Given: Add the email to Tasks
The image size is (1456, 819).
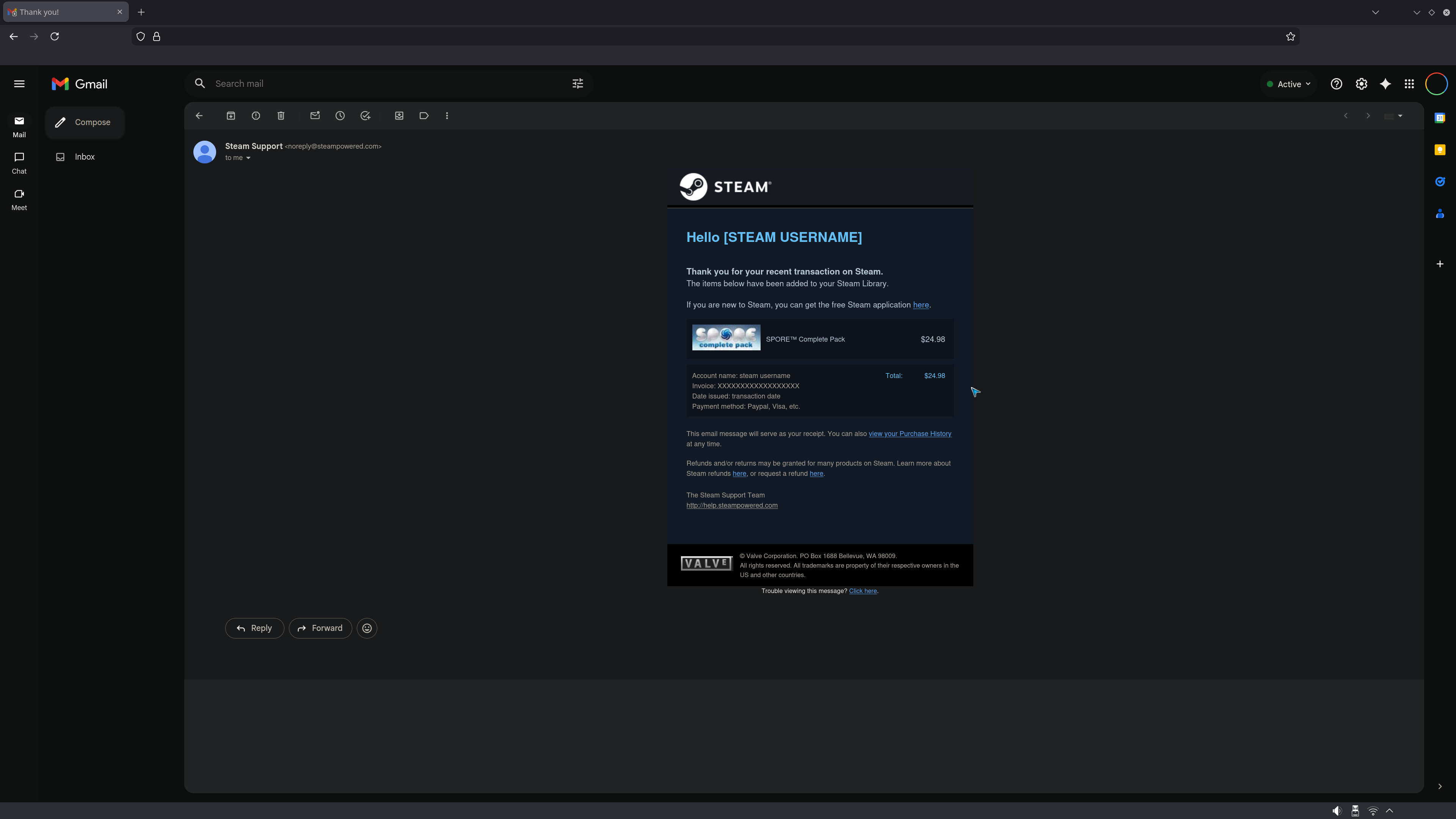Looking at the screenshot, I should point(366,116).
